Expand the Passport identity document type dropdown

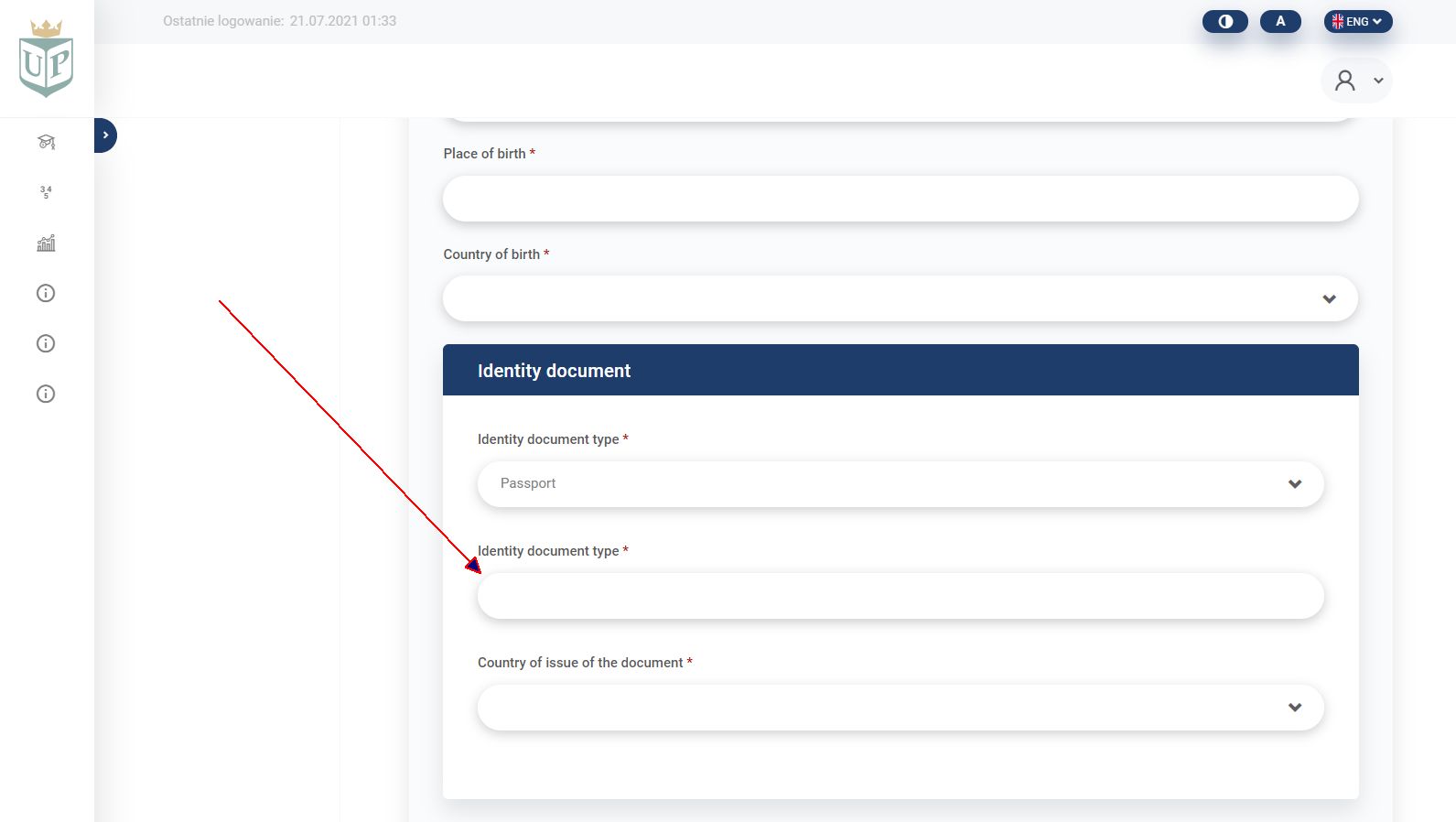coord(900,483)
